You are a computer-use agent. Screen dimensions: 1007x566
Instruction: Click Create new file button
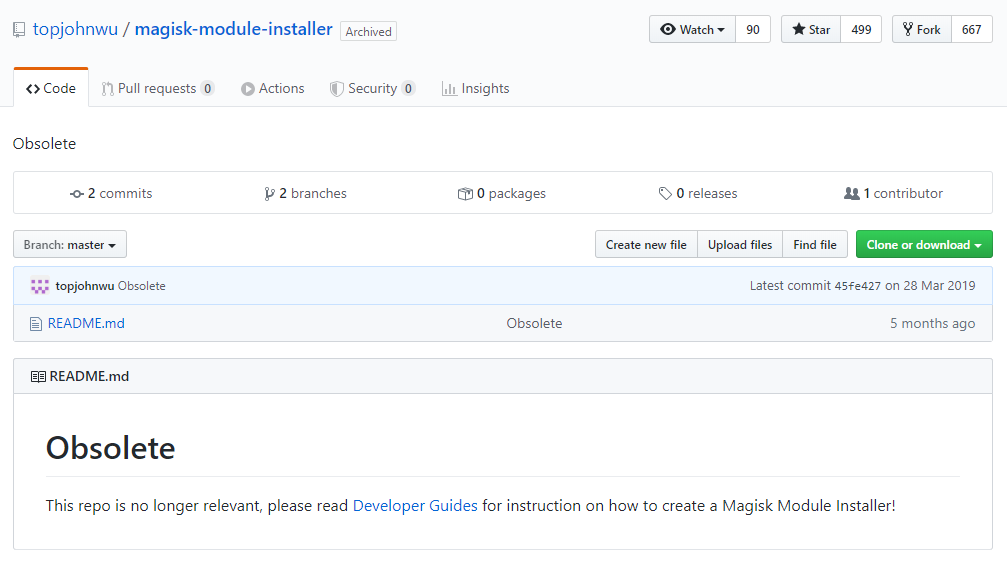pyautogui.click(x=646, y=244)
